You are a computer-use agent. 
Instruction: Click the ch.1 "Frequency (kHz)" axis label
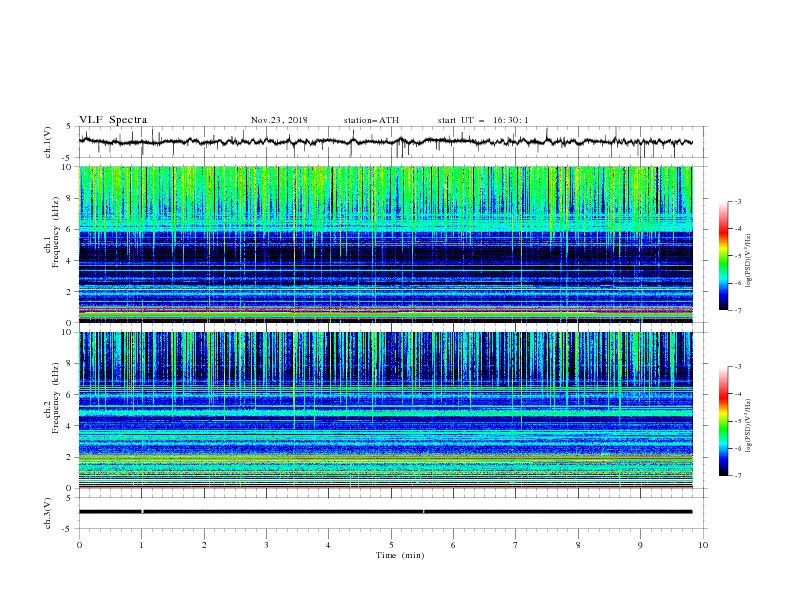point(55,230)
